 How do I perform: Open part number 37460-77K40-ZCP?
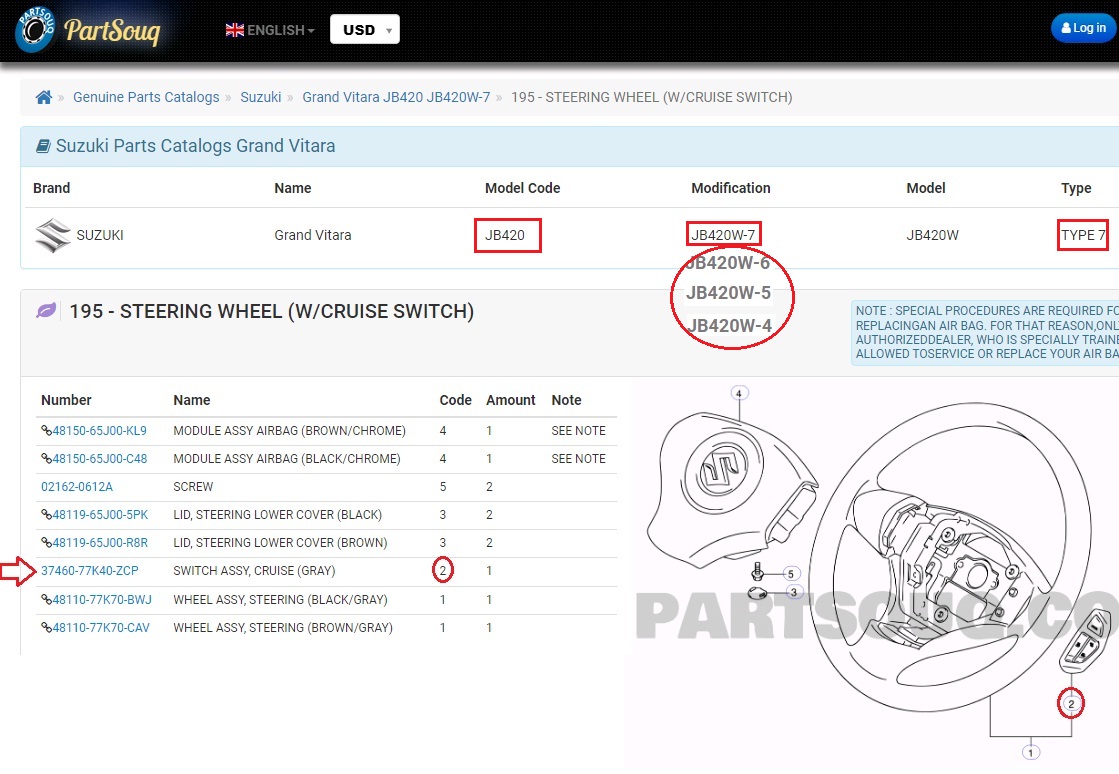[x=90, y=571]
